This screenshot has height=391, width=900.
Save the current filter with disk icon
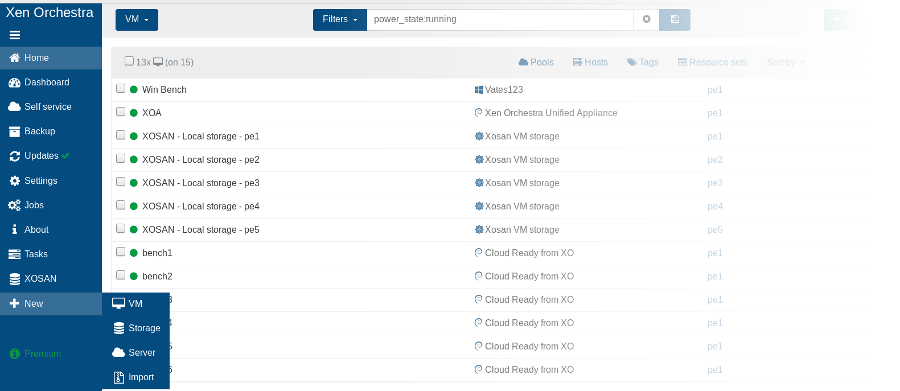point(674,19)
